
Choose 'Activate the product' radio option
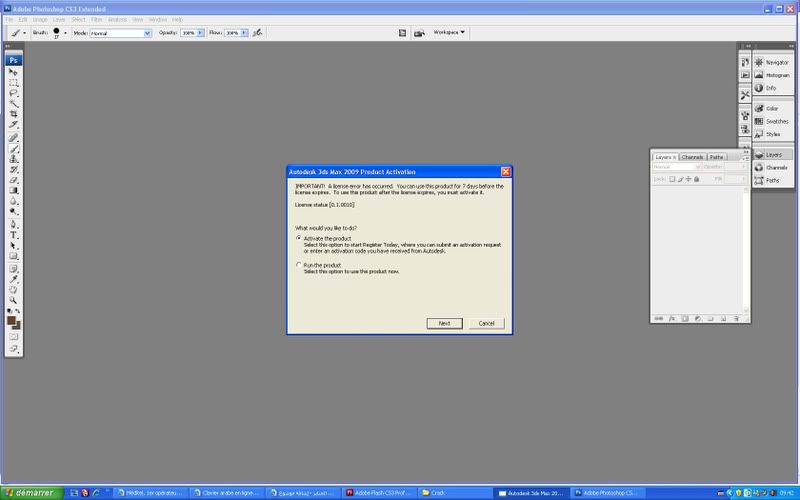(299, 238)
